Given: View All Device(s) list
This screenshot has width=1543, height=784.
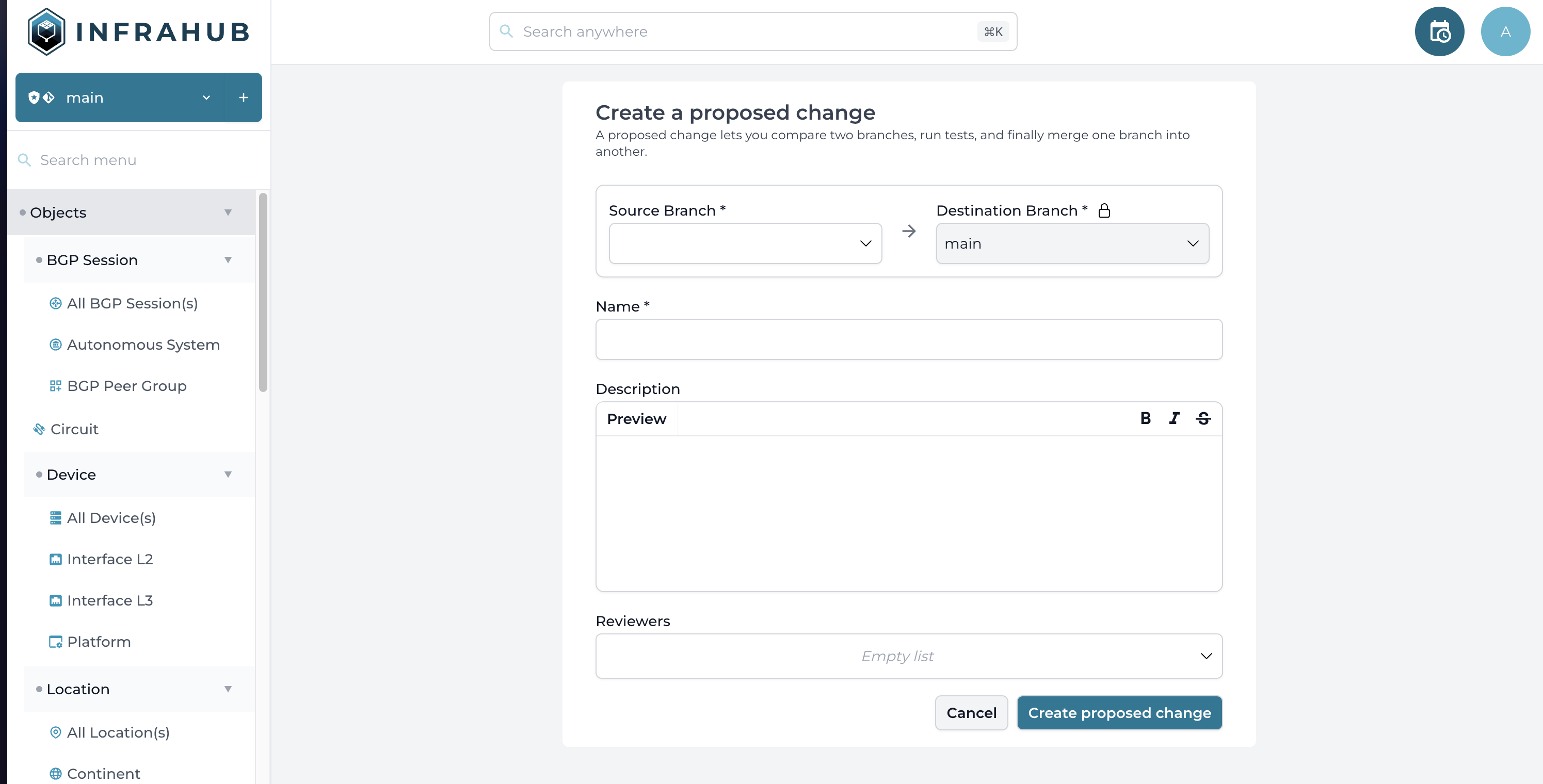Looking at the screenshot, I should (111, 518).
